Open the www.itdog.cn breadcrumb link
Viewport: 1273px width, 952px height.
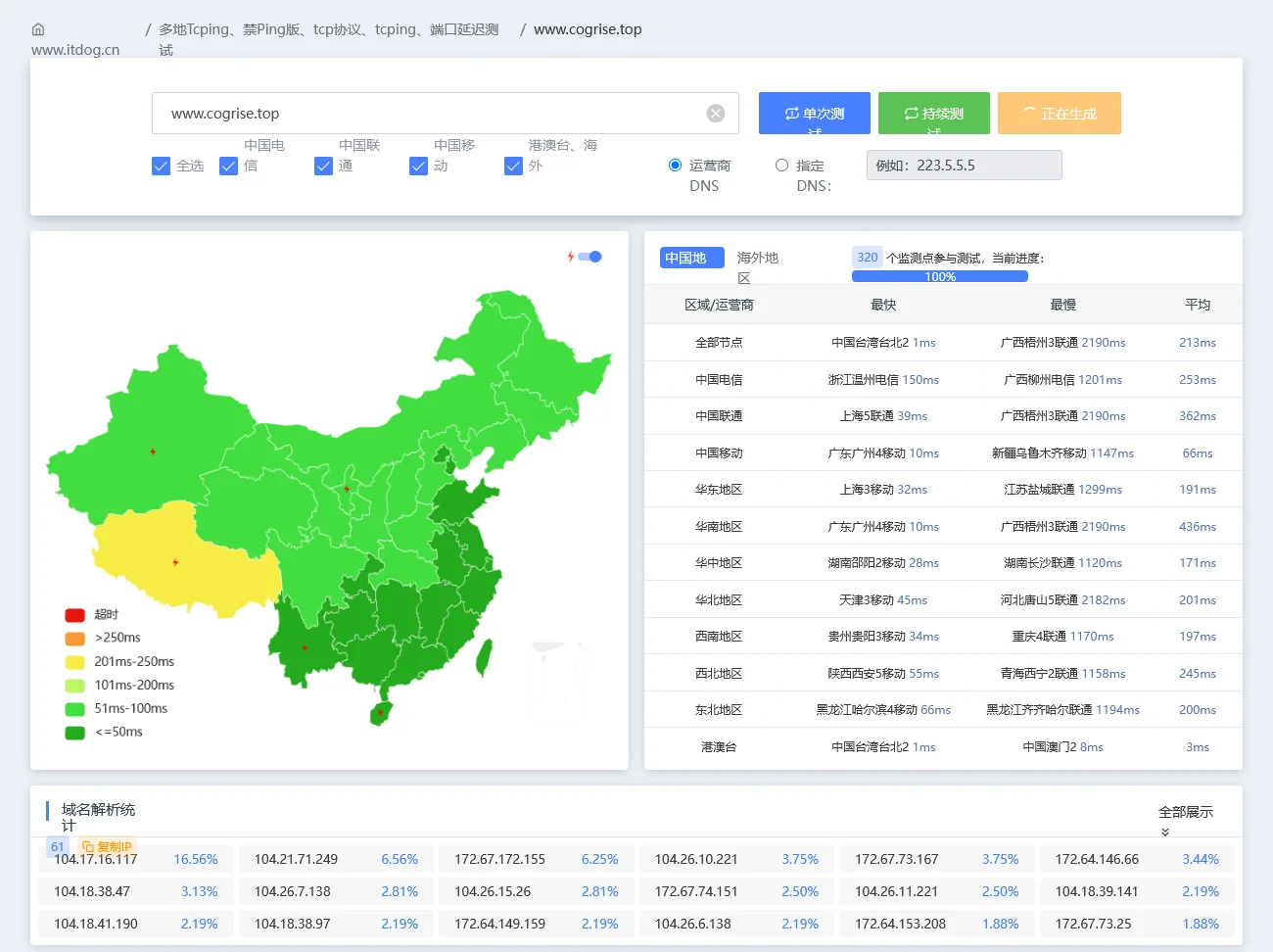pos(75,50)
